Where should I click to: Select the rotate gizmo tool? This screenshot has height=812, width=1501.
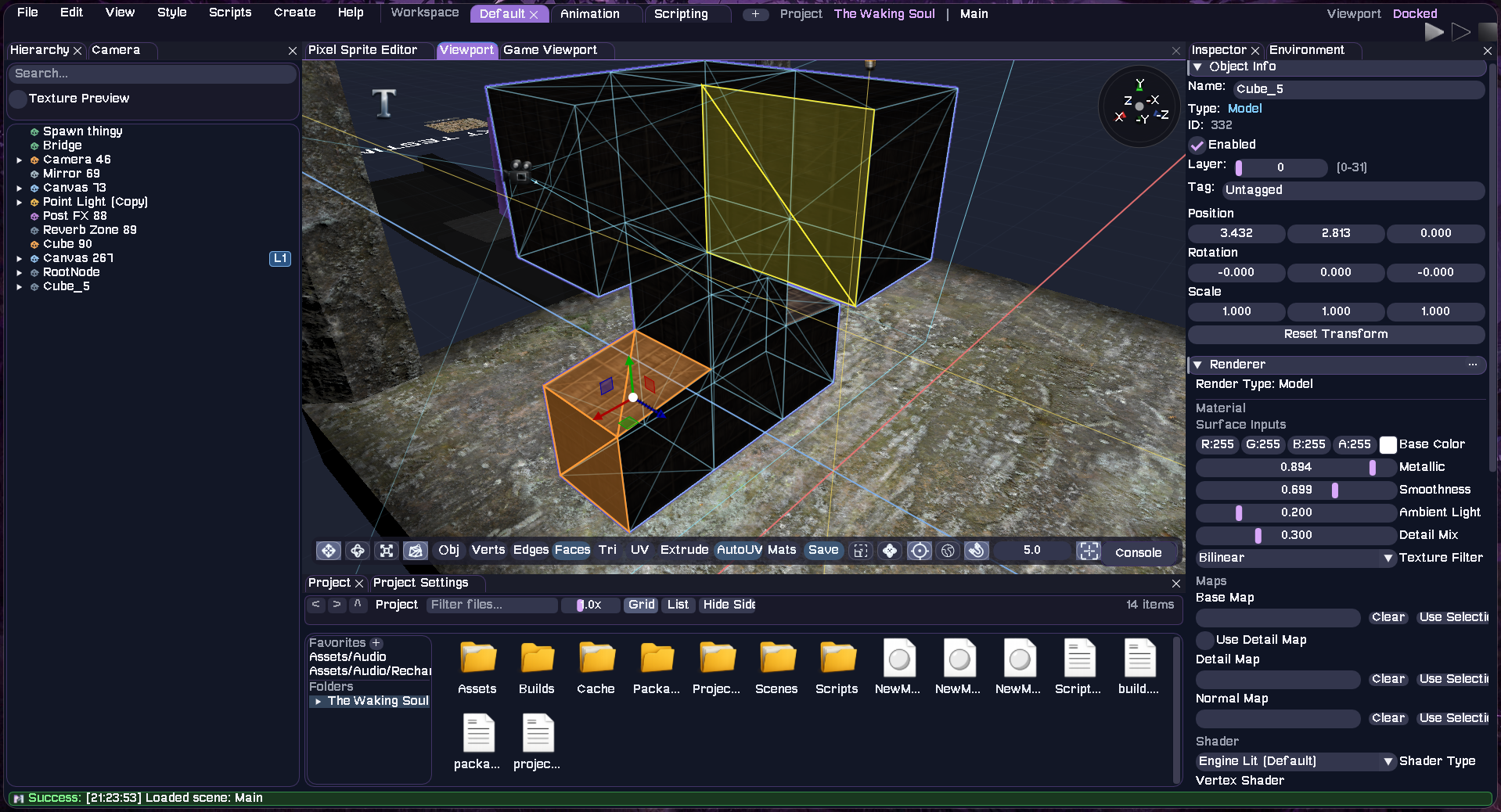click(358, 551)
